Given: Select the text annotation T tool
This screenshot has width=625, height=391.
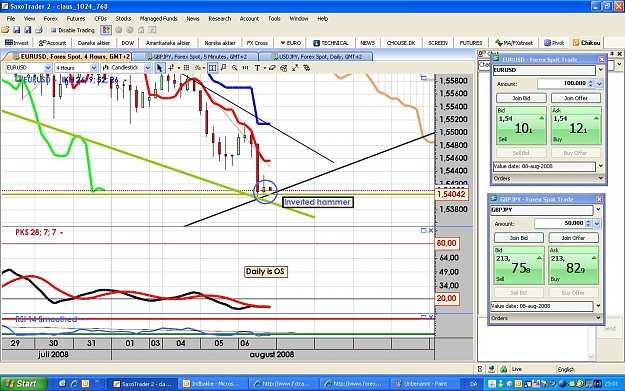Looking at the screenshot, I should [257, 68].
